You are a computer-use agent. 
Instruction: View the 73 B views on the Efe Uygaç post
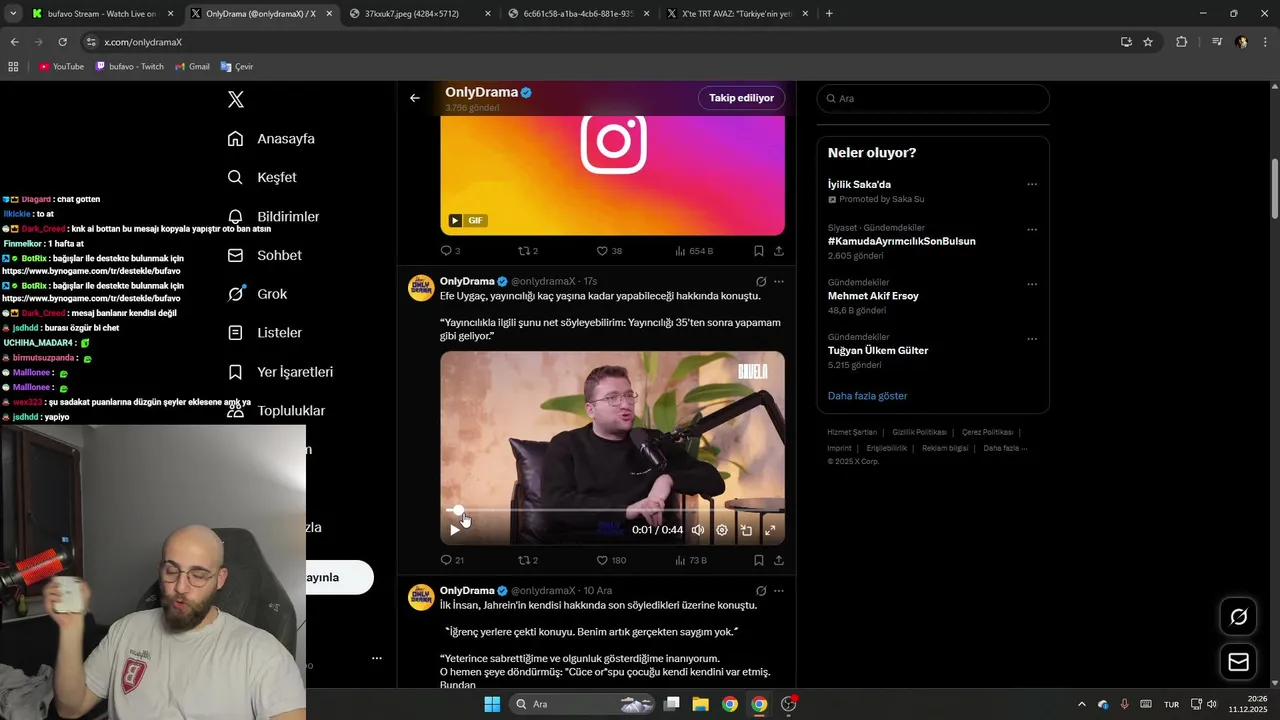coord(692,560)
